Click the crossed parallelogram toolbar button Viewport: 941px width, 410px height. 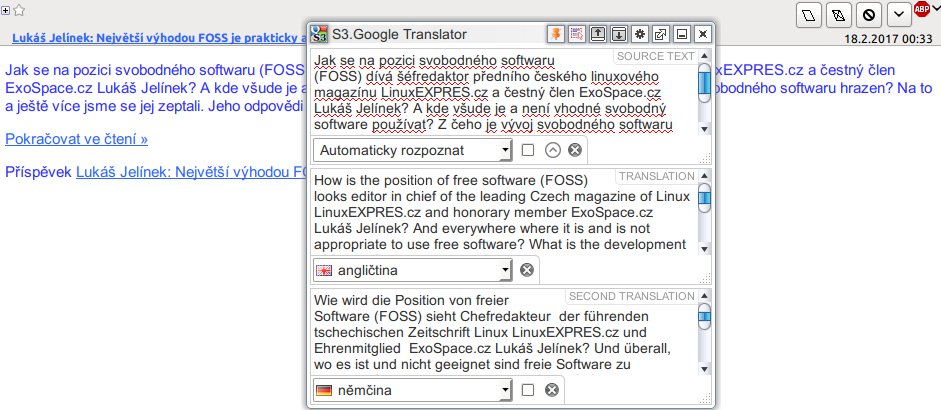[839, 15]
